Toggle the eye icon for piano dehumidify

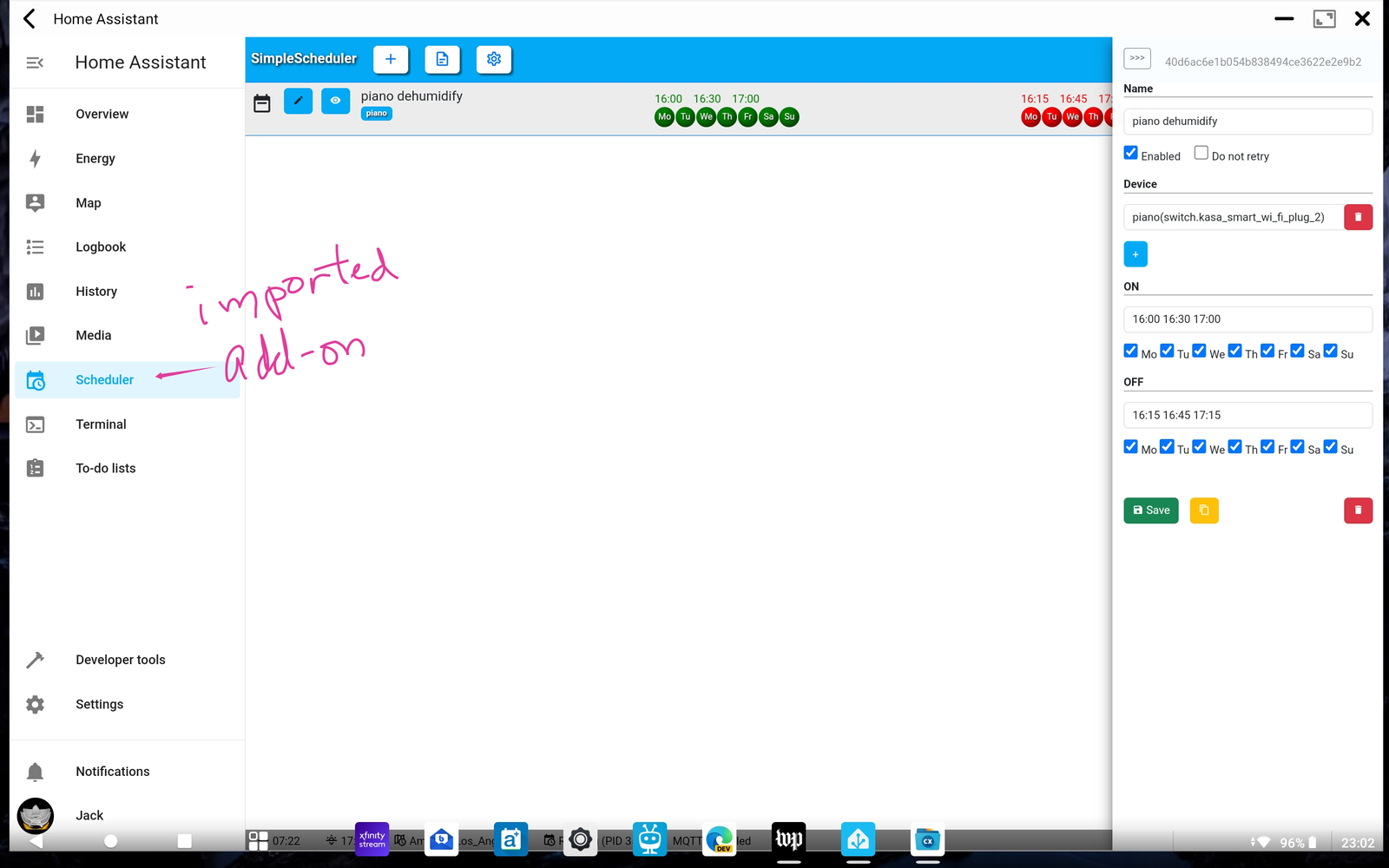335,101
